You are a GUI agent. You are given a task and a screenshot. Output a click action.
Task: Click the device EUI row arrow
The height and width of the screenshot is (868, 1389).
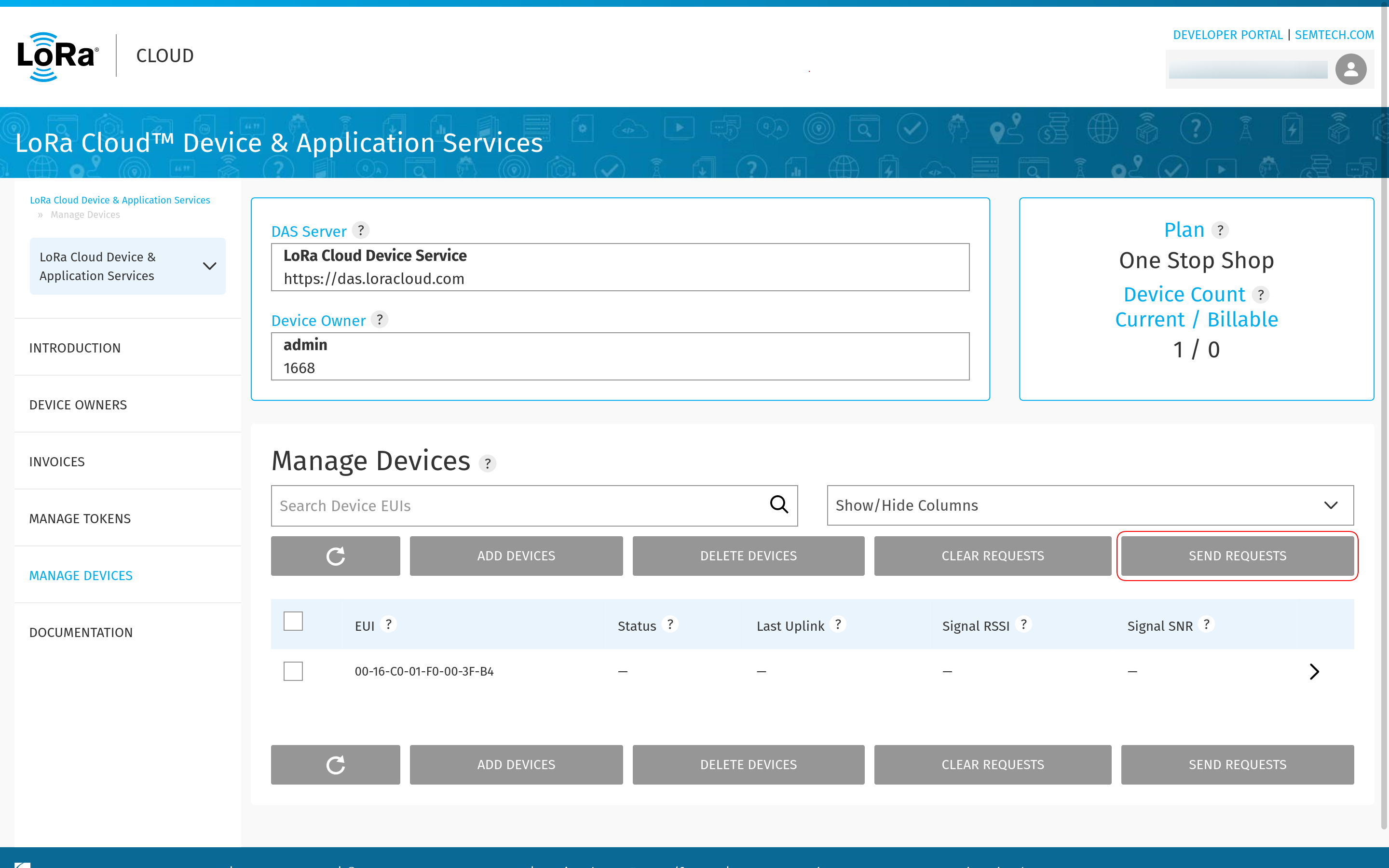point(1315,671)
